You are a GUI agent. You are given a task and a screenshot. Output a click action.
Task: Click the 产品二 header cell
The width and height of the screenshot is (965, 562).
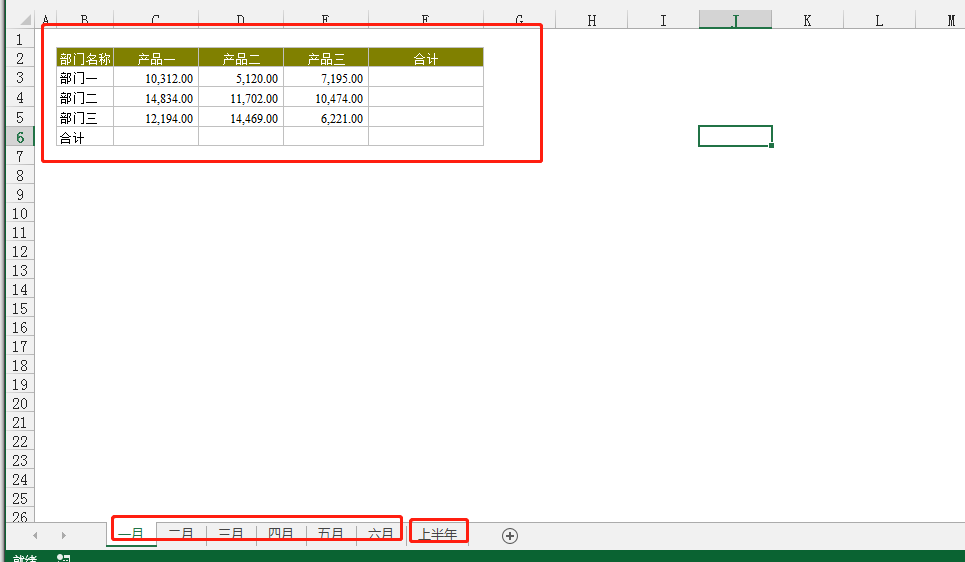pyautogui.click(x=241, y=58)
